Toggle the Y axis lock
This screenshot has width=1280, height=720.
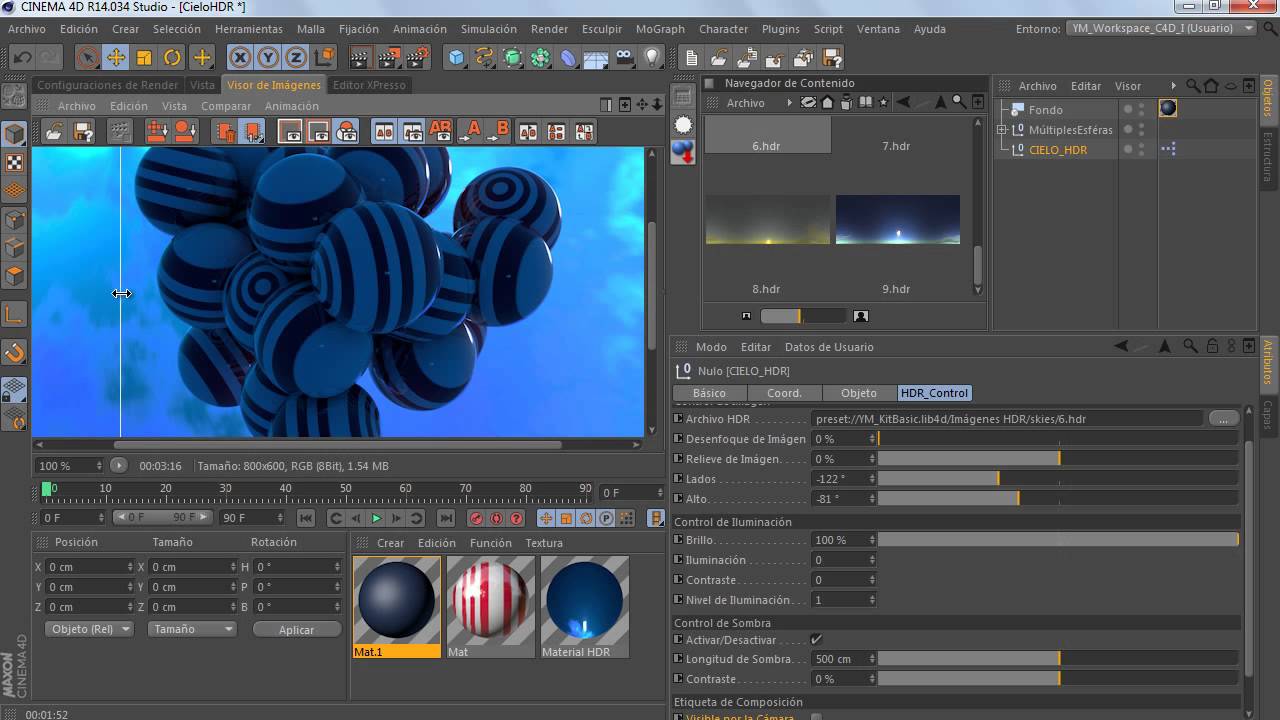[x=268, y=57]
